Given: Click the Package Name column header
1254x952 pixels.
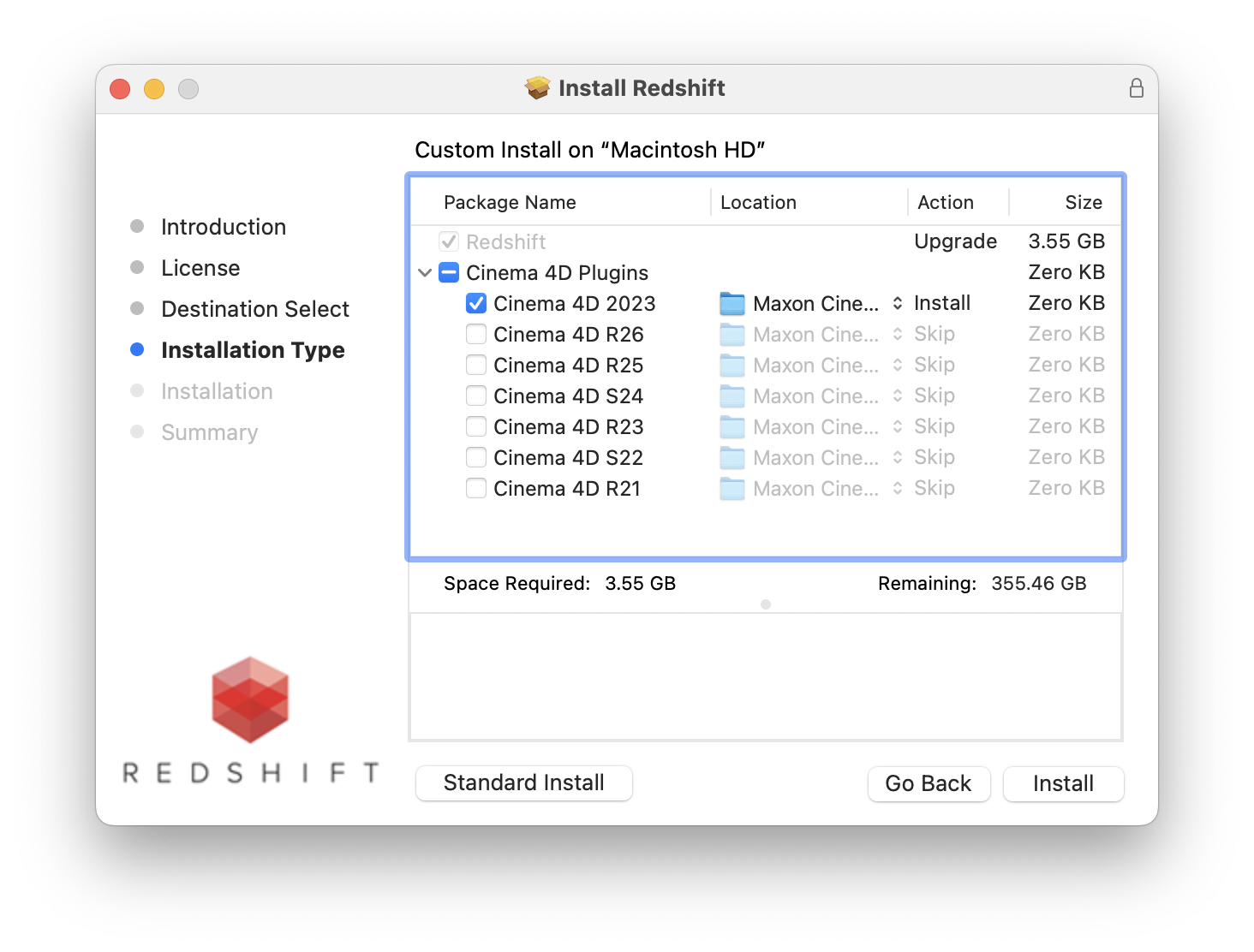Looking at the screenshot, I should tap(510, 203).
